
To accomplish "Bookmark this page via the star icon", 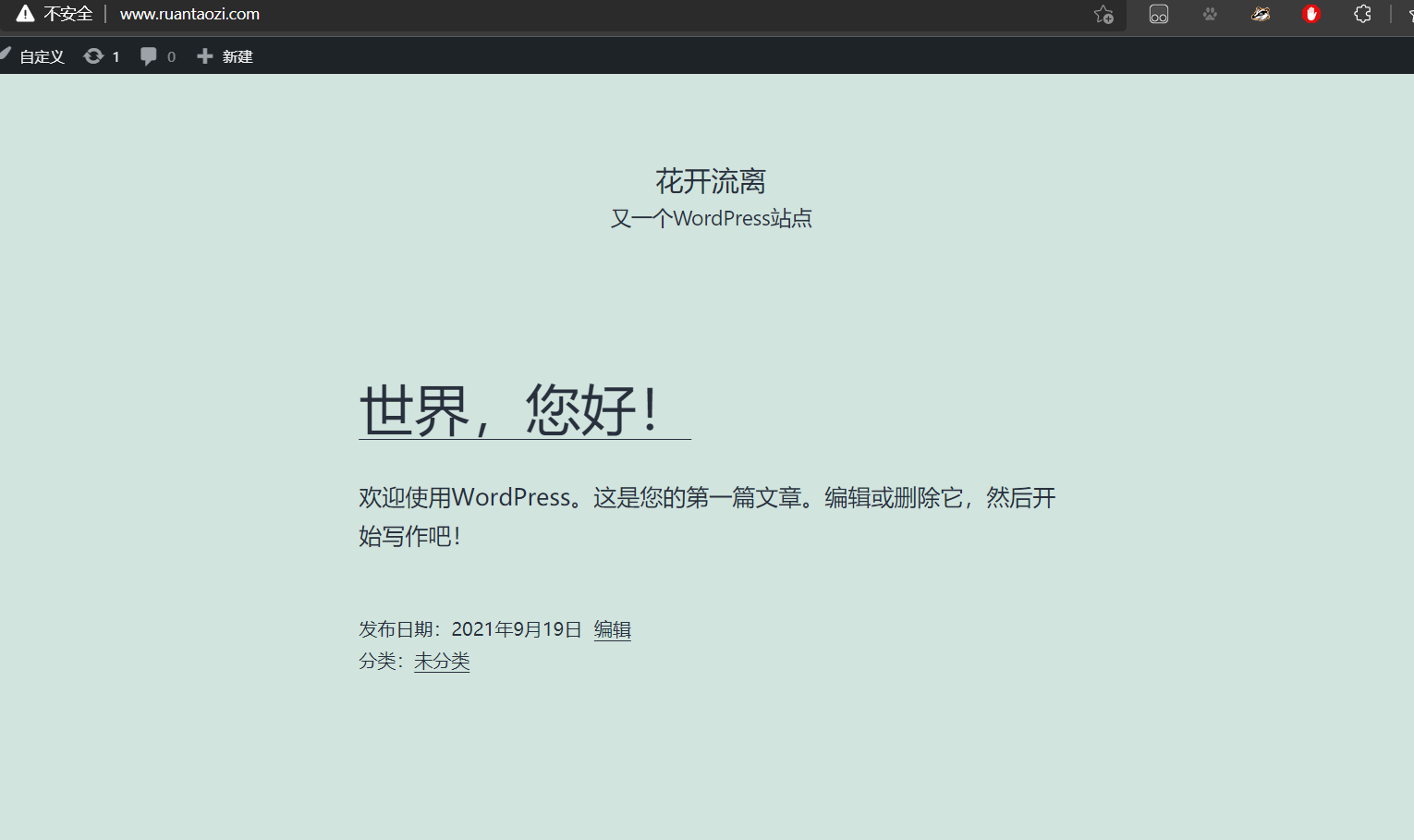I will click(x=1103, y=14).
